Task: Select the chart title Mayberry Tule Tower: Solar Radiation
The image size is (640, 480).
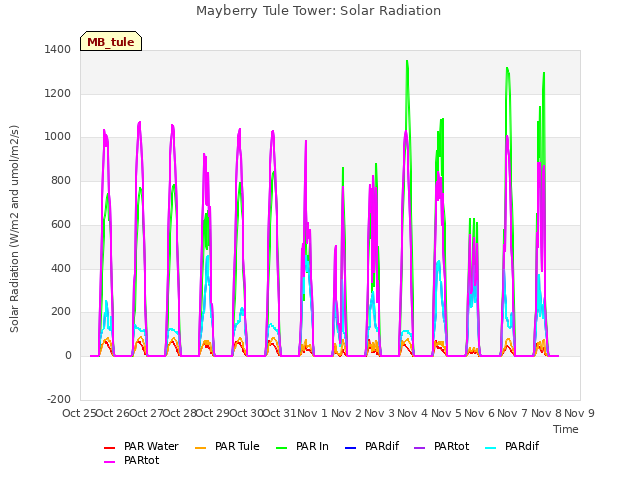Action: tap(318, 11)
